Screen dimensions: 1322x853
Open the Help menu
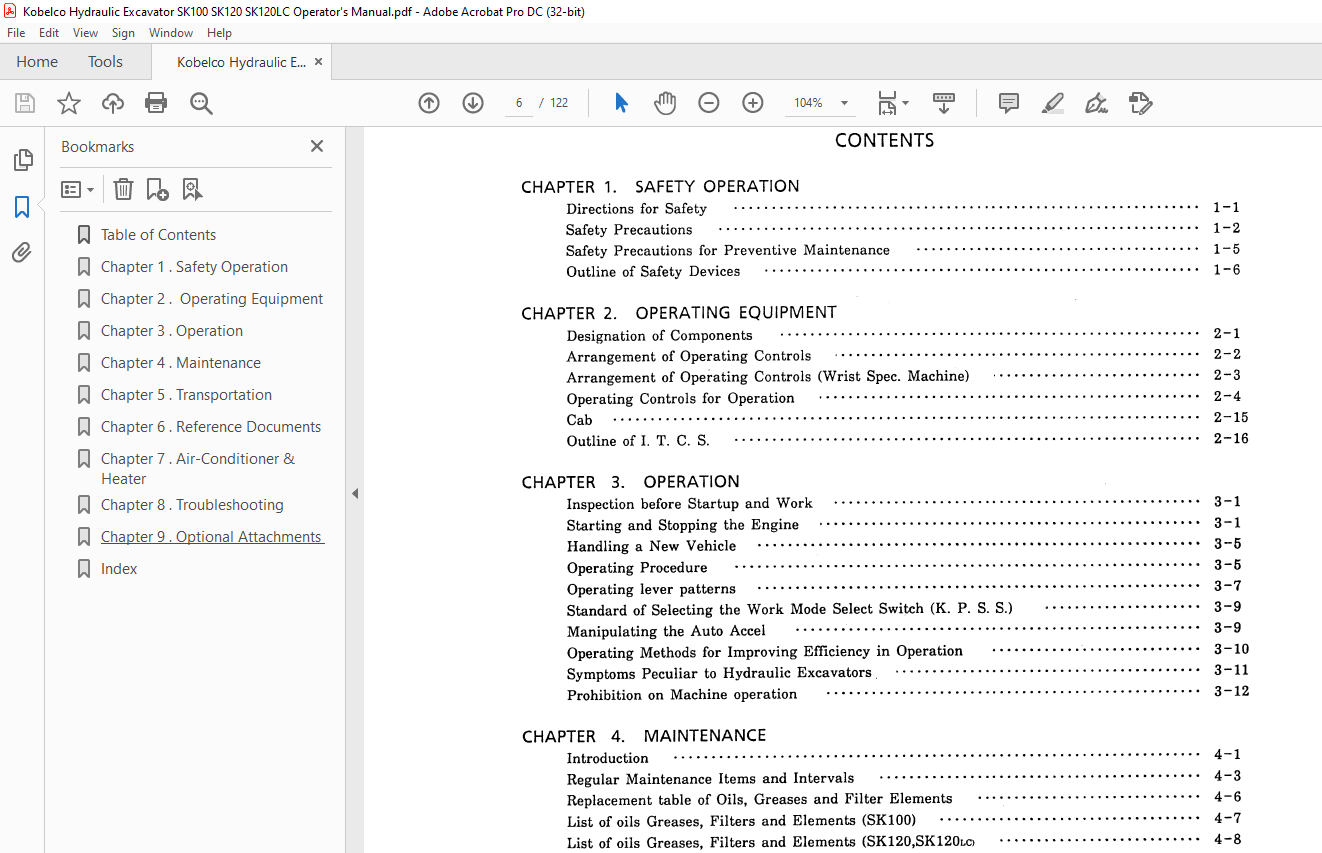pos(219,33)
